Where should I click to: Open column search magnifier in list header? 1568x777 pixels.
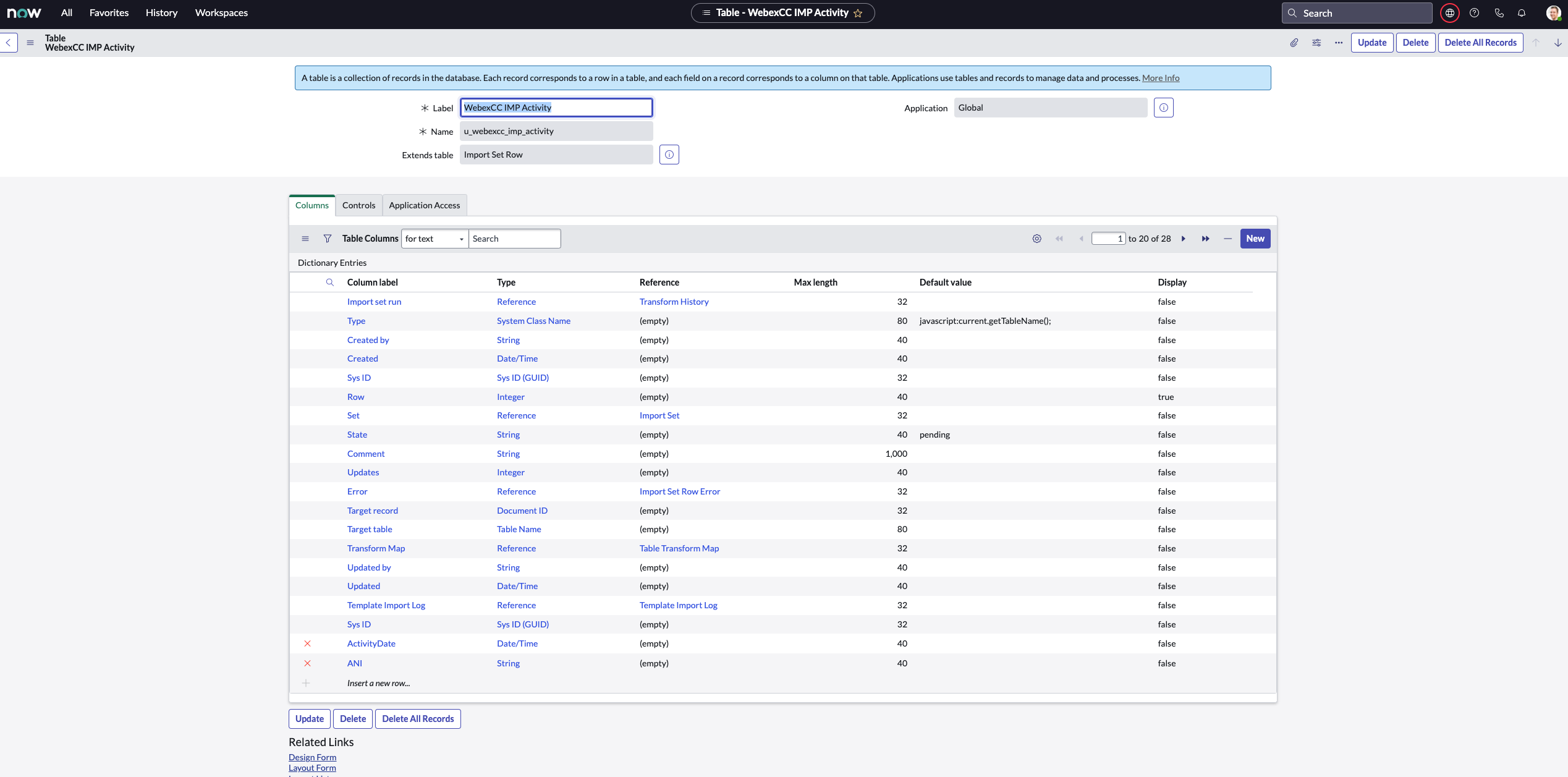(x=330, y=282)
